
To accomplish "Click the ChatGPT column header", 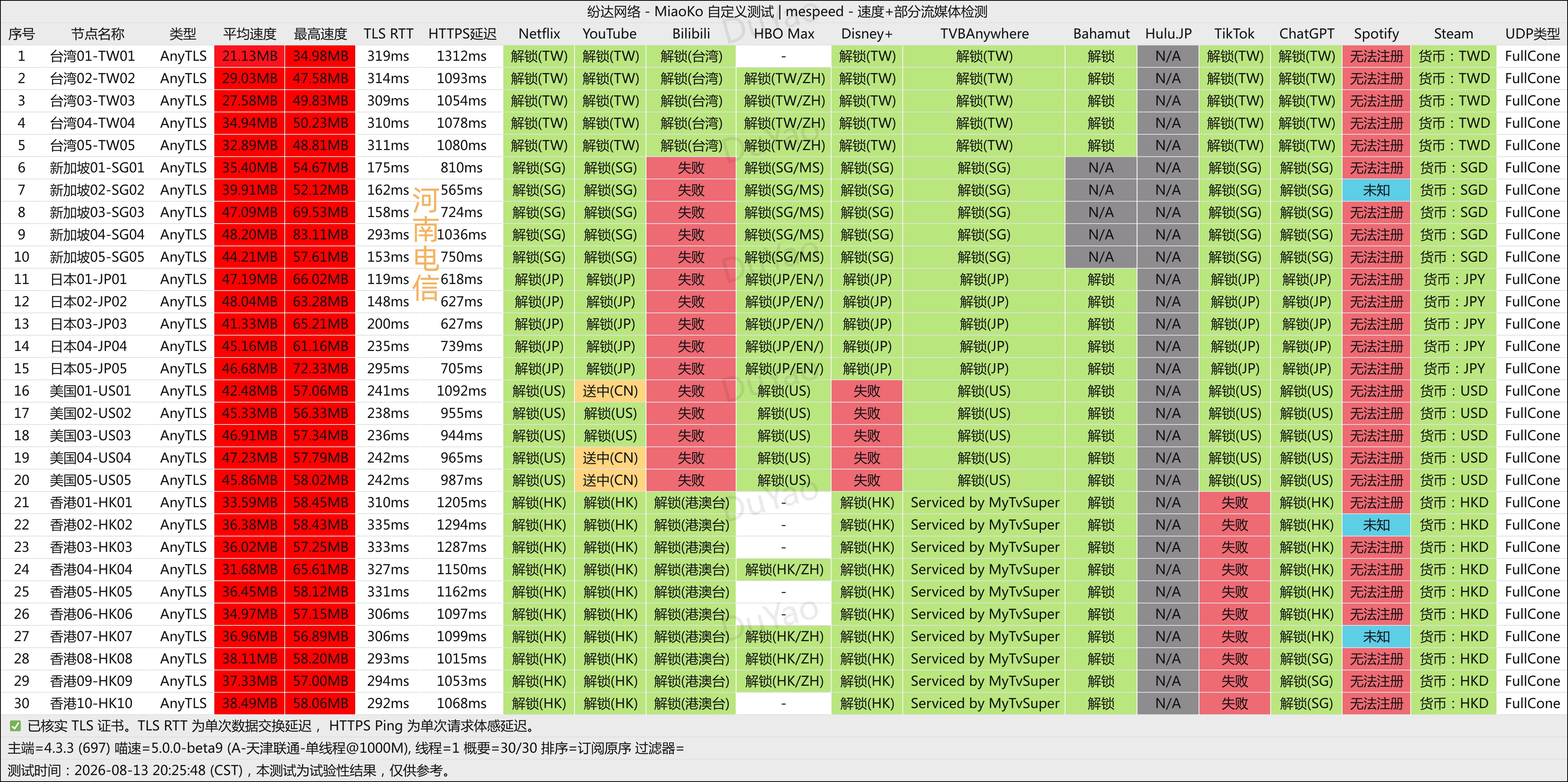I will pos(1306,34).
